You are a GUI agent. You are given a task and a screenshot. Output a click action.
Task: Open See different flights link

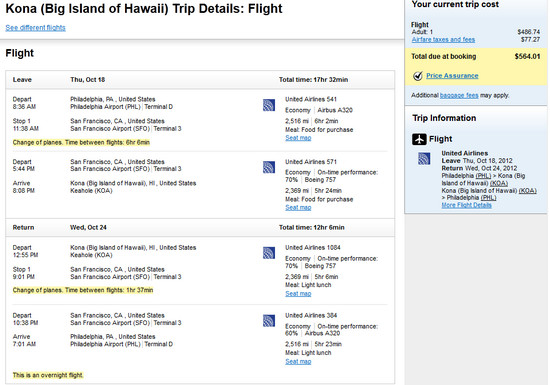pyautogui.click(x=35, y=28)
